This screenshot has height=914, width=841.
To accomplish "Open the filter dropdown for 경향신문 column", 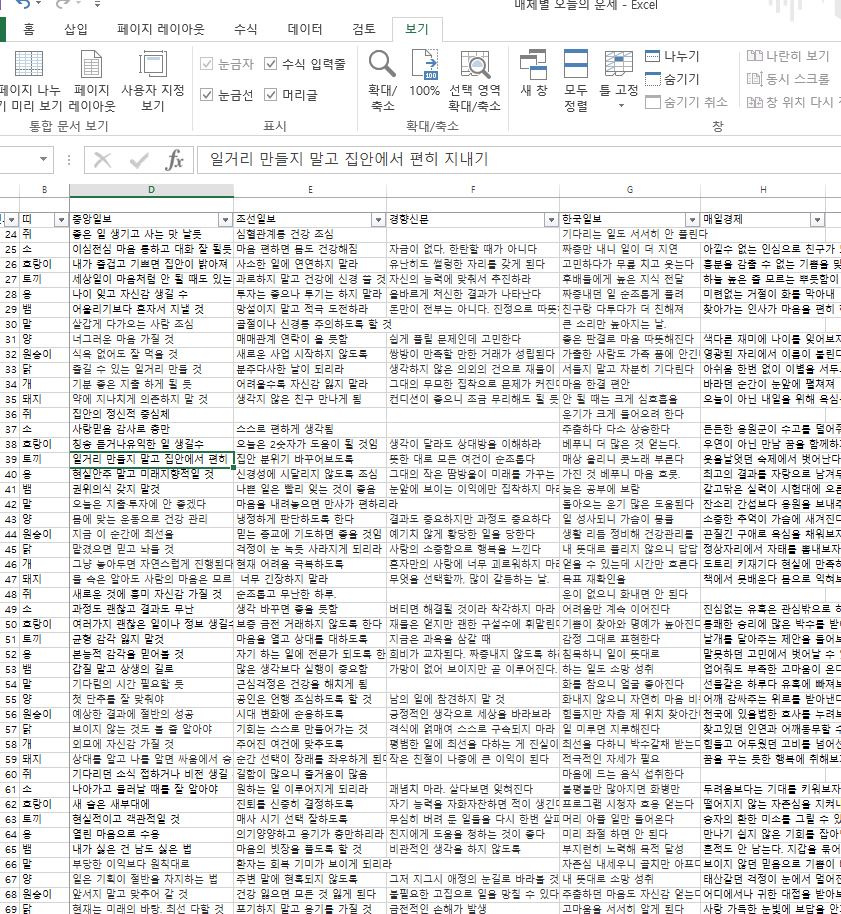I will pyautogui.click(x=551, y=220).
